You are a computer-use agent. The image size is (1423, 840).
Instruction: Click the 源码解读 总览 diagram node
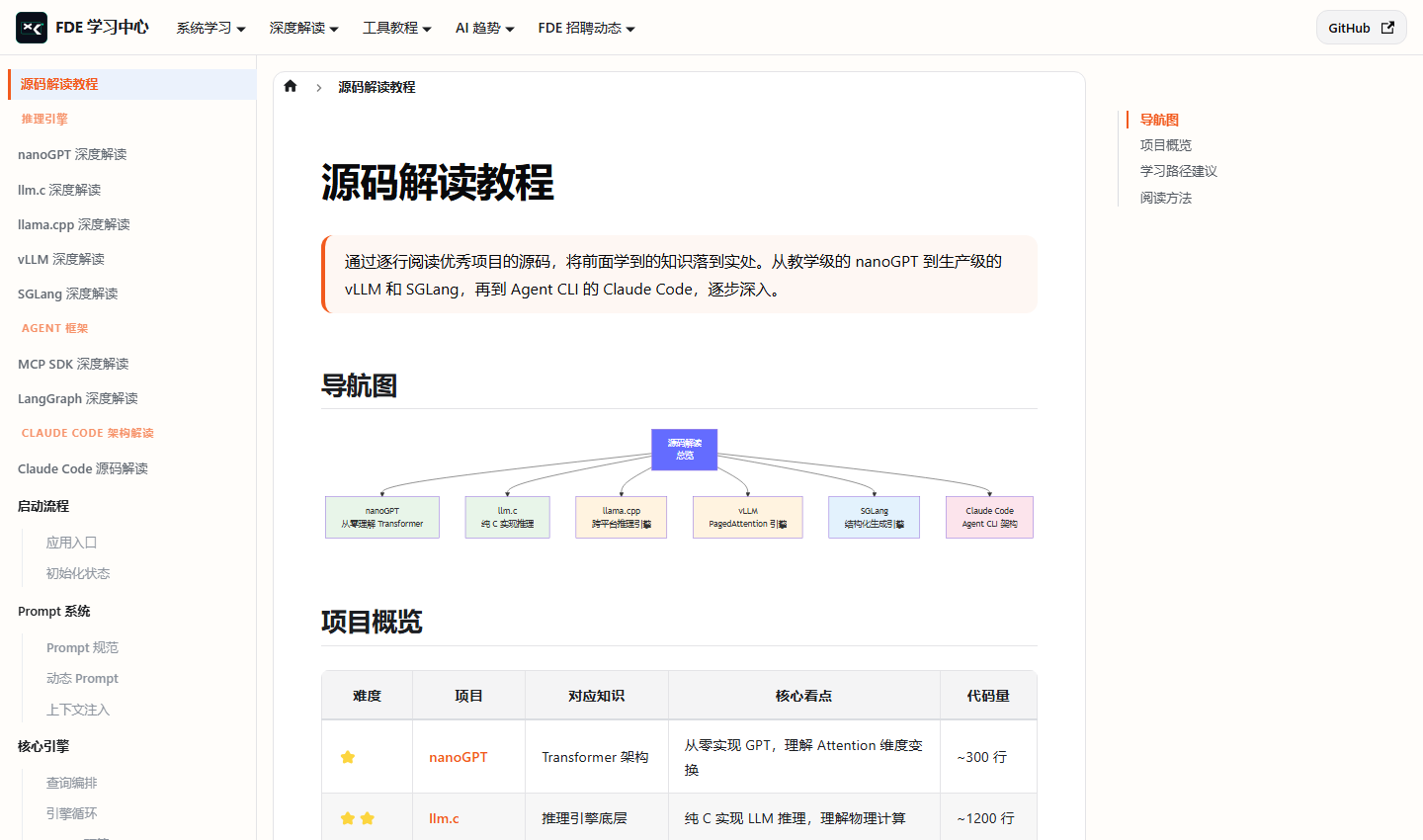[685, 450]
